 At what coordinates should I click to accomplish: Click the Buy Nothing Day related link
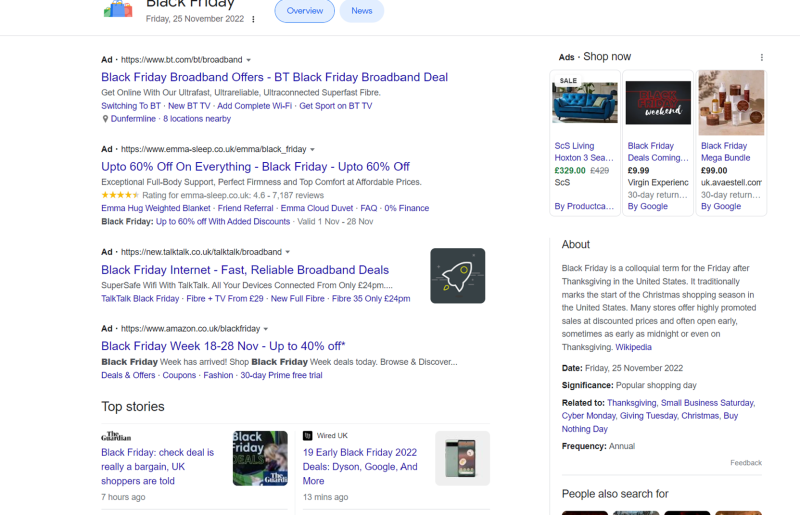coord(650,423)
